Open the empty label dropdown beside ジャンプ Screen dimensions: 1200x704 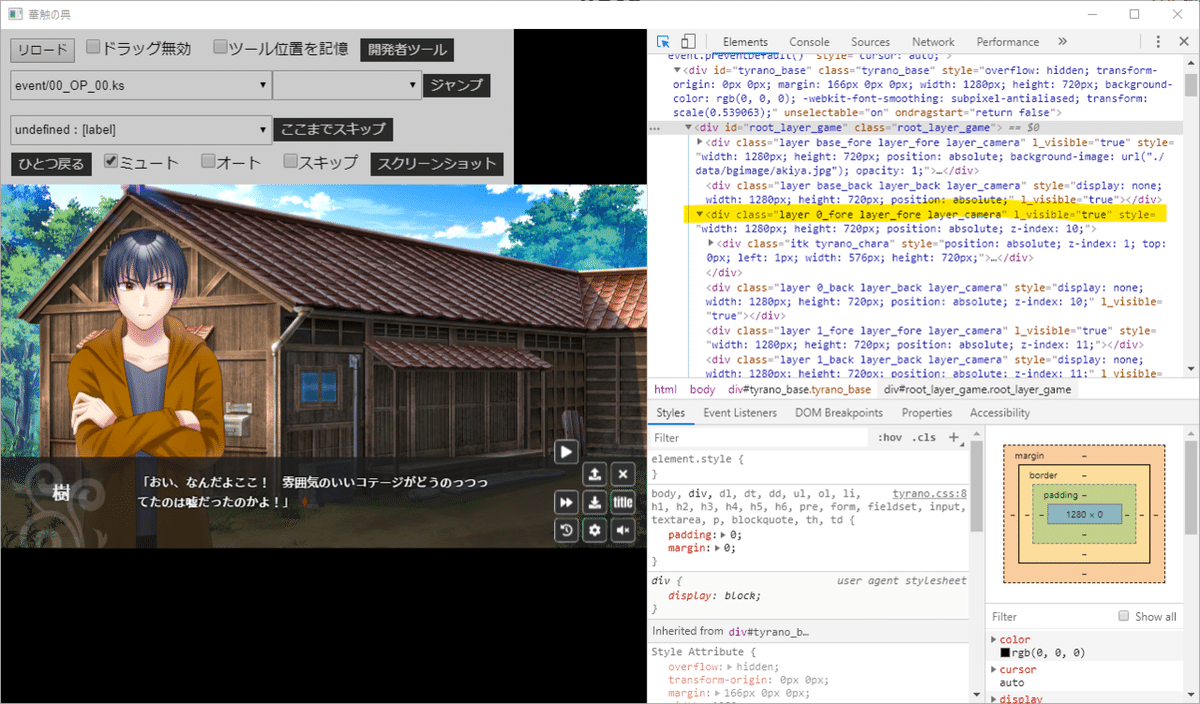(x=347, y=85)
